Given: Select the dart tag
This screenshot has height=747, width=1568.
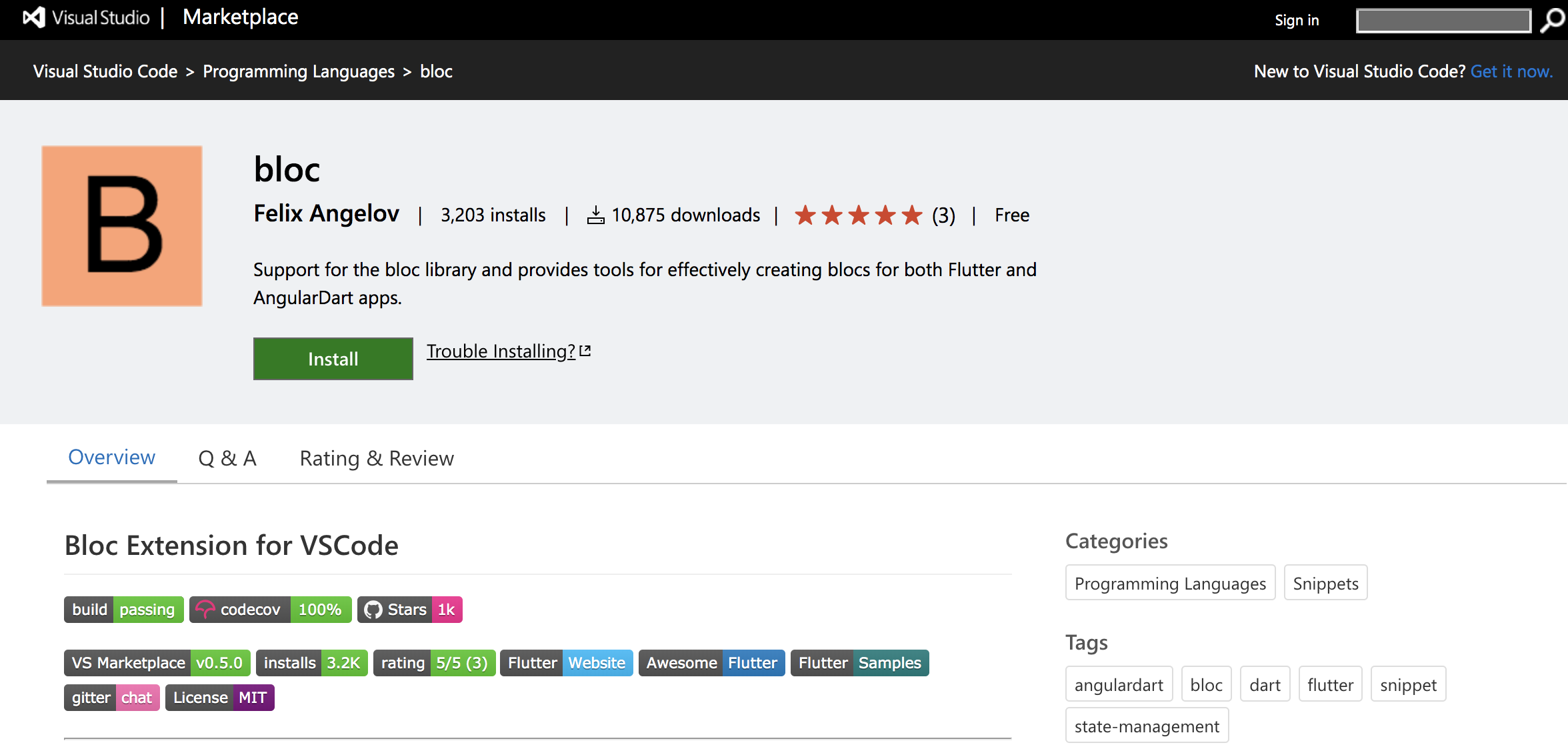Looking at the screenshot, I should 1265,684.
